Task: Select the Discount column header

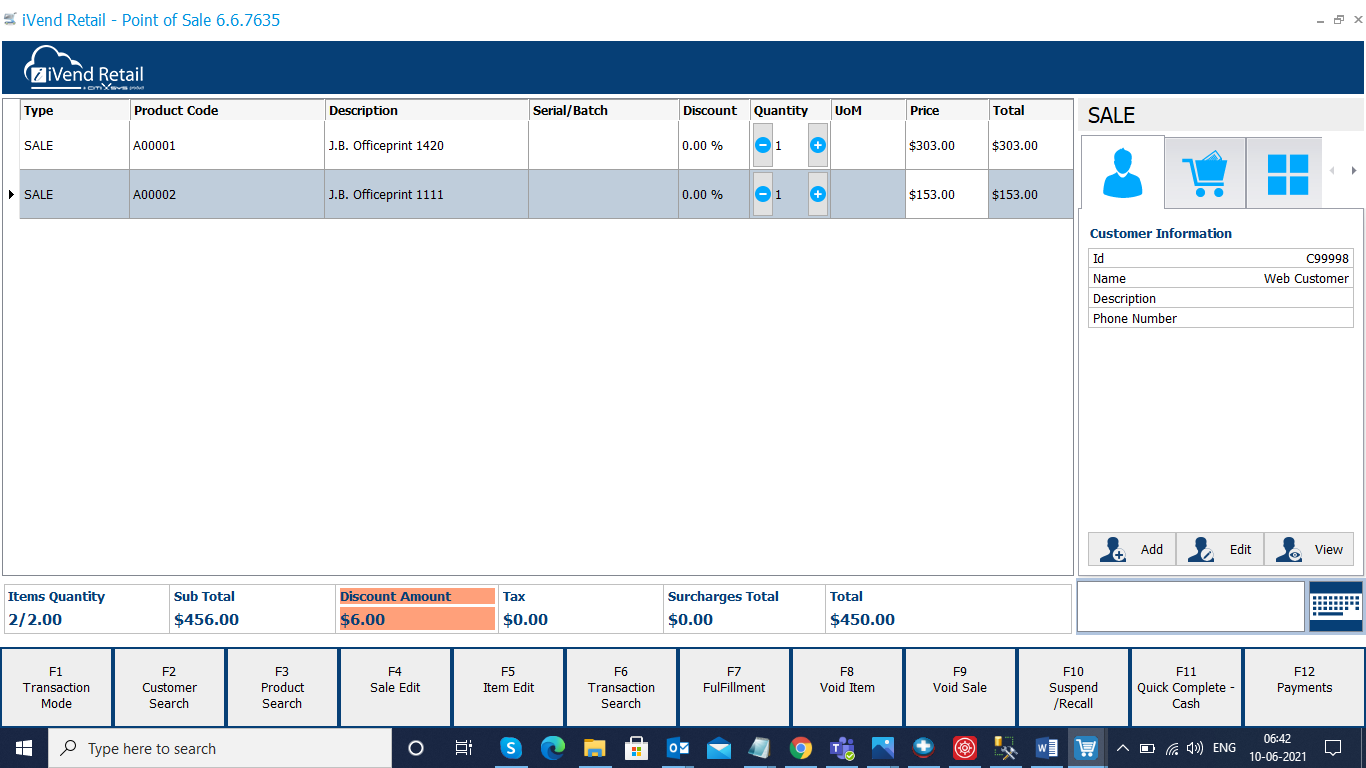Action: [x=714, y=110]
